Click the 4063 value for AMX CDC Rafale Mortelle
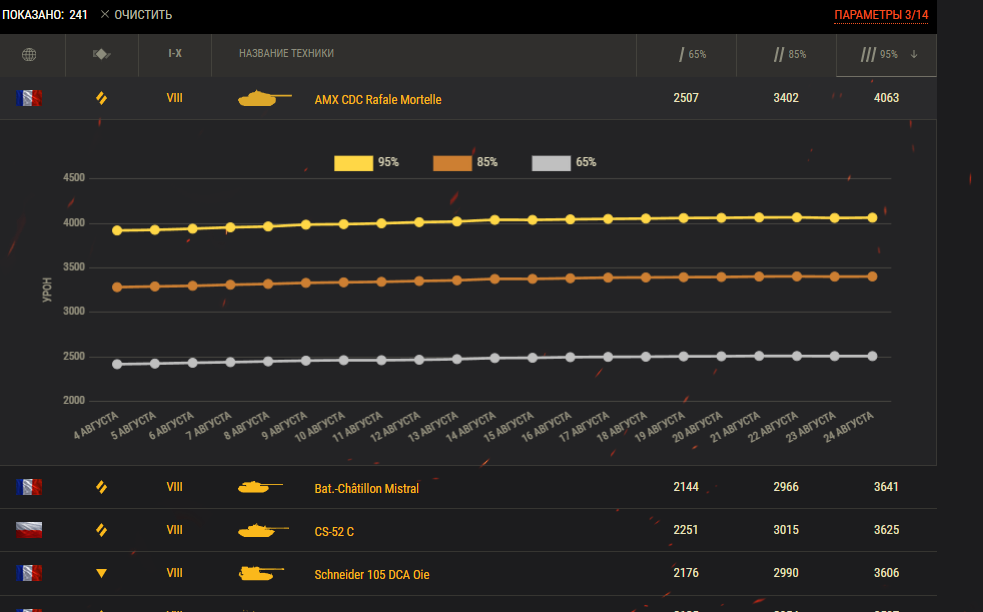The image size is (983, 612). tap(886, 98)
